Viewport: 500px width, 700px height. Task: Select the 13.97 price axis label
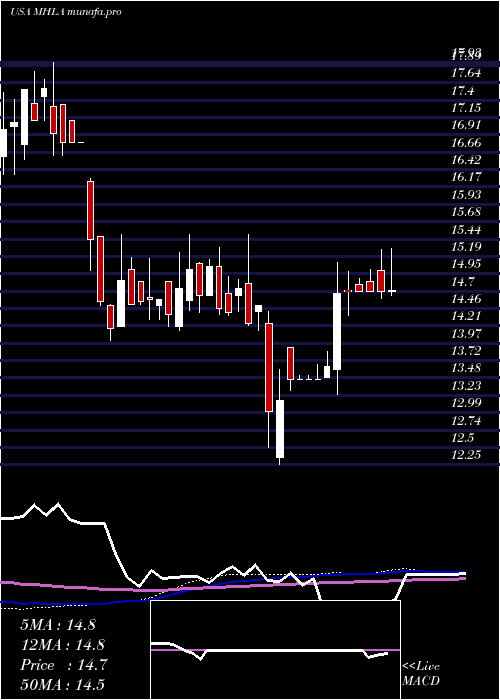(466, 334)
